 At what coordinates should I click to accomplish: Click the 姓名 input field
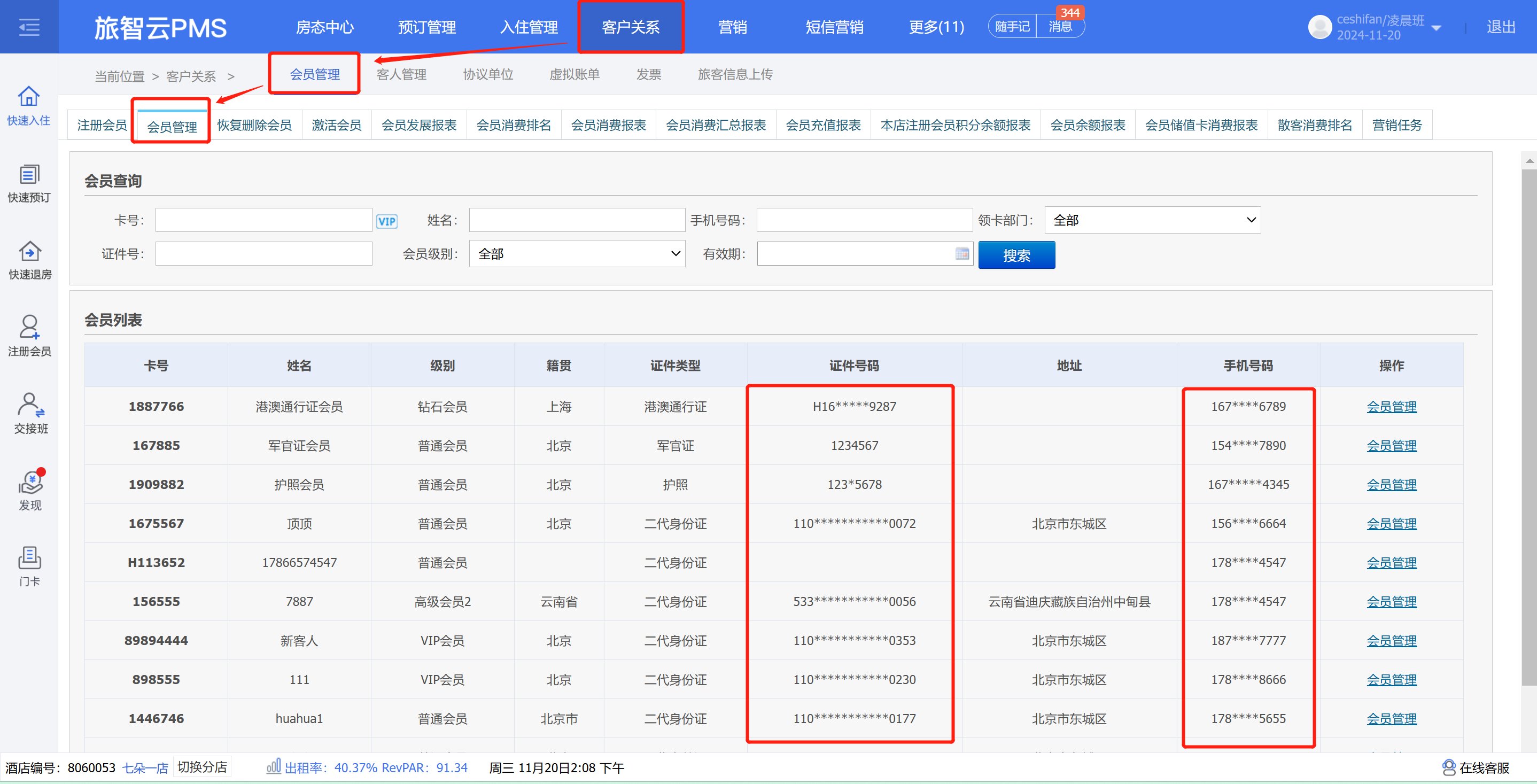tap(577, 220)
